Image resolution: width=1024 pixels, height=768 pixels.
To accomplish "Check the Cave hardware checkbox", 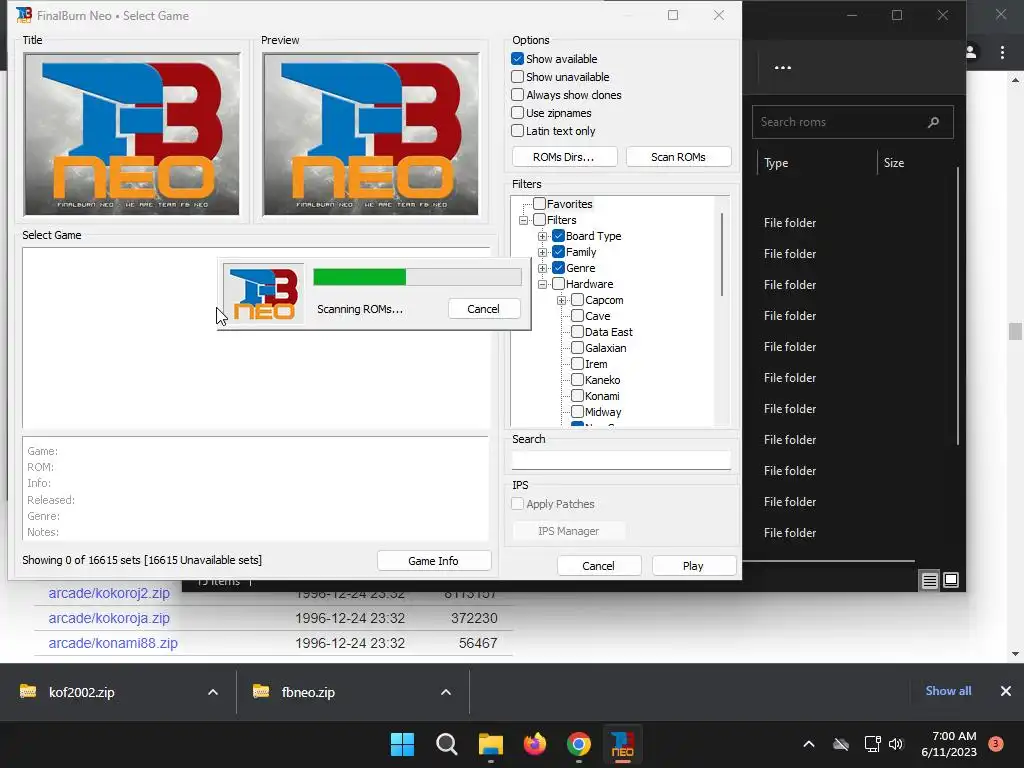I will point(577,316).
